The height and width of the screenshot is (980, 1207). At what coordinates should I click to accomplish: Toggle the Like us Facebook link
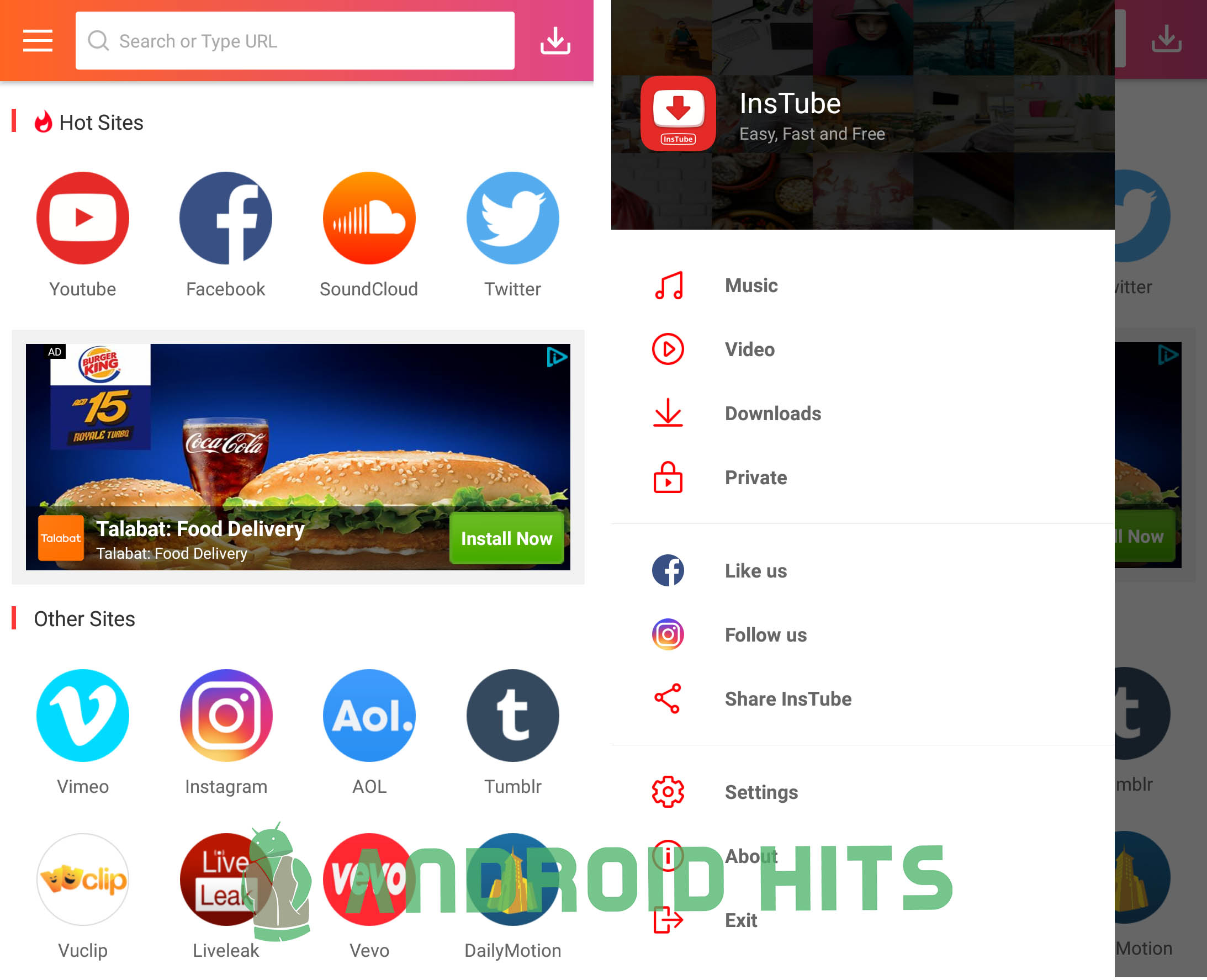coord(754,571)
